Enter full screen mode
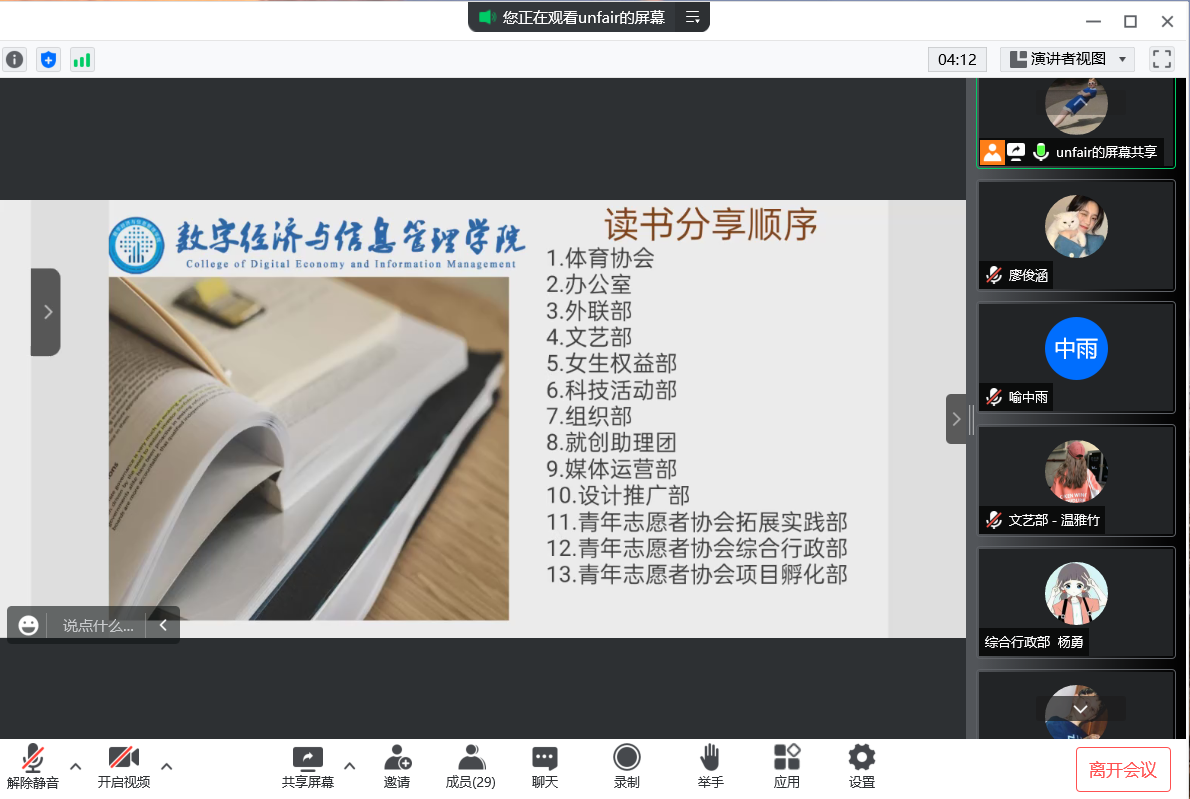 tap(1161, 59)
